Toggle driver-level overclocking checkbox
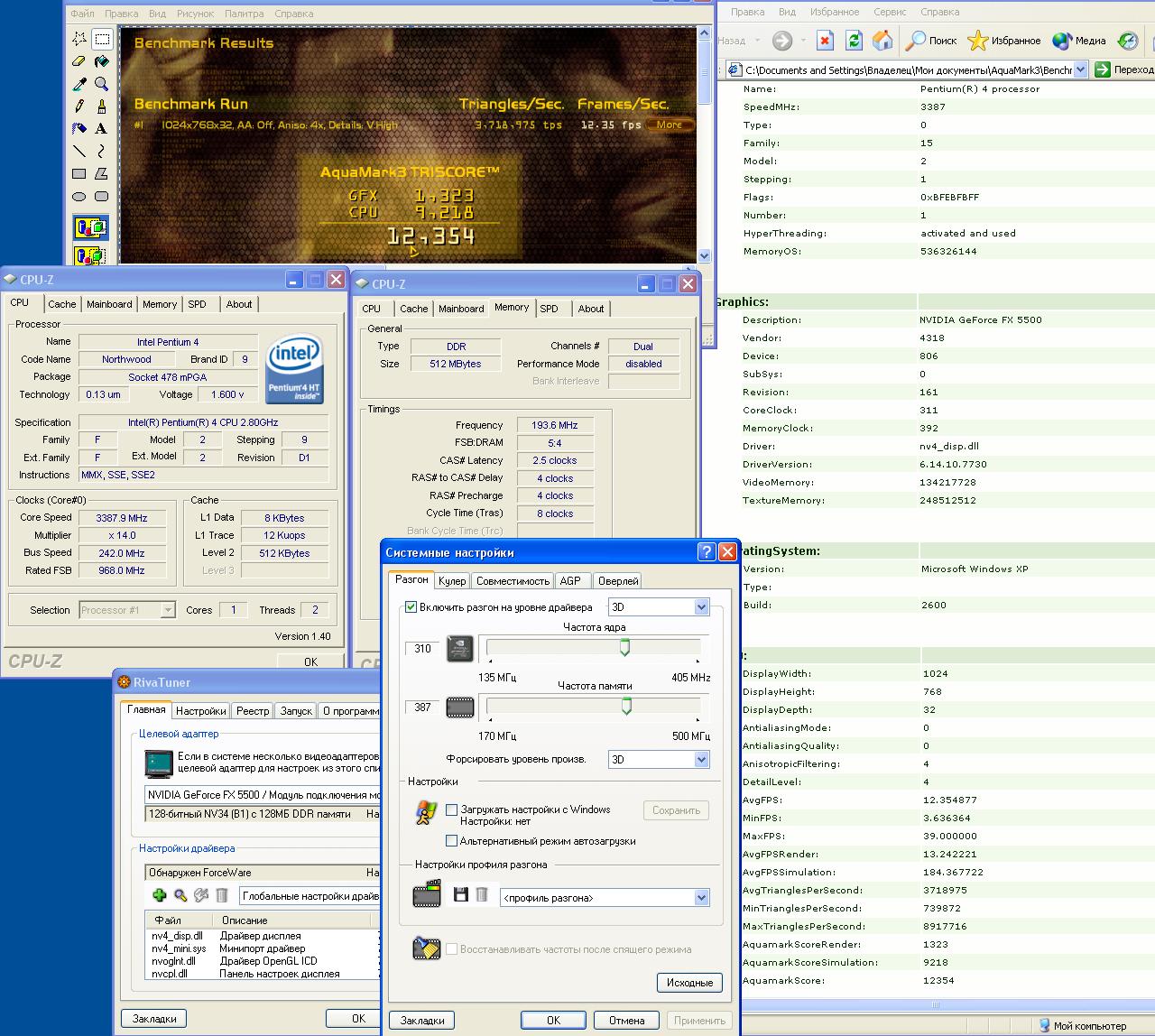This screenshot has height=1036, width=1155. point(411,607)
